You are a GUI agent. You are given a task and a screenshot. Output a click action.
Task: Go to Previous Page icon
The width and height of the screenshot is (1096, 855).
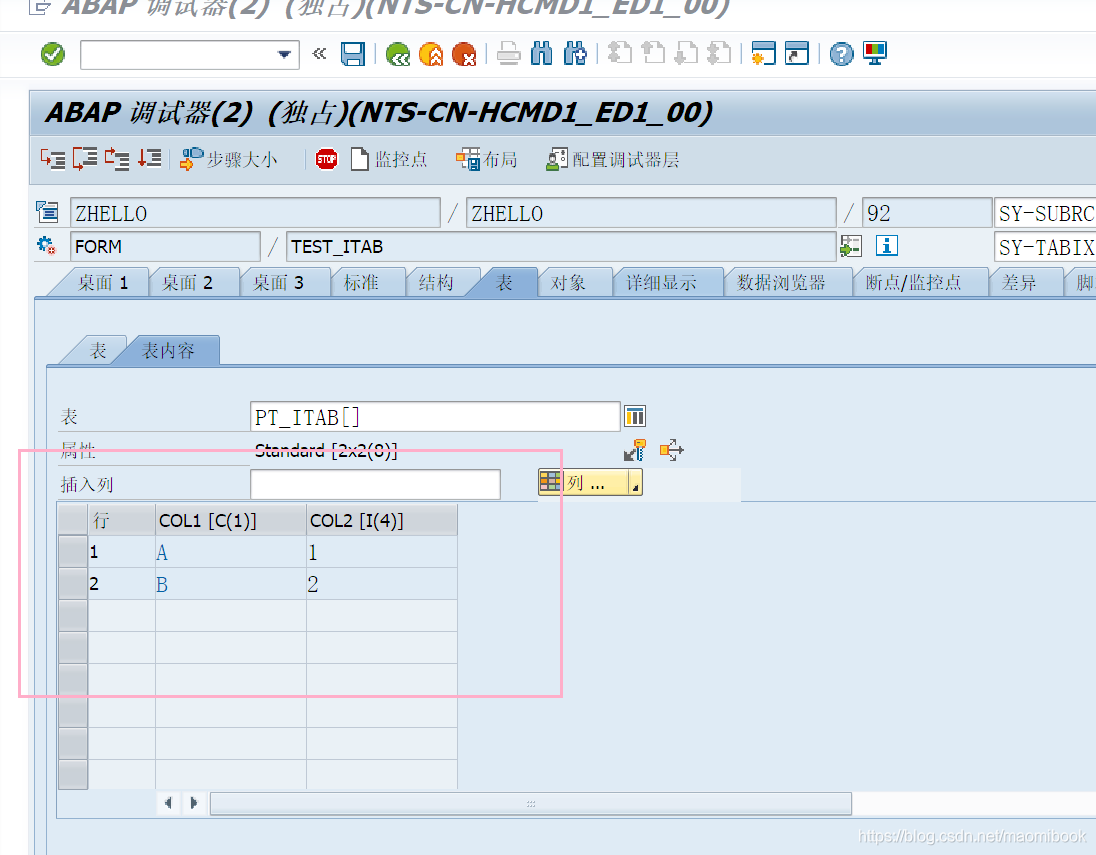tap(653, 54)
